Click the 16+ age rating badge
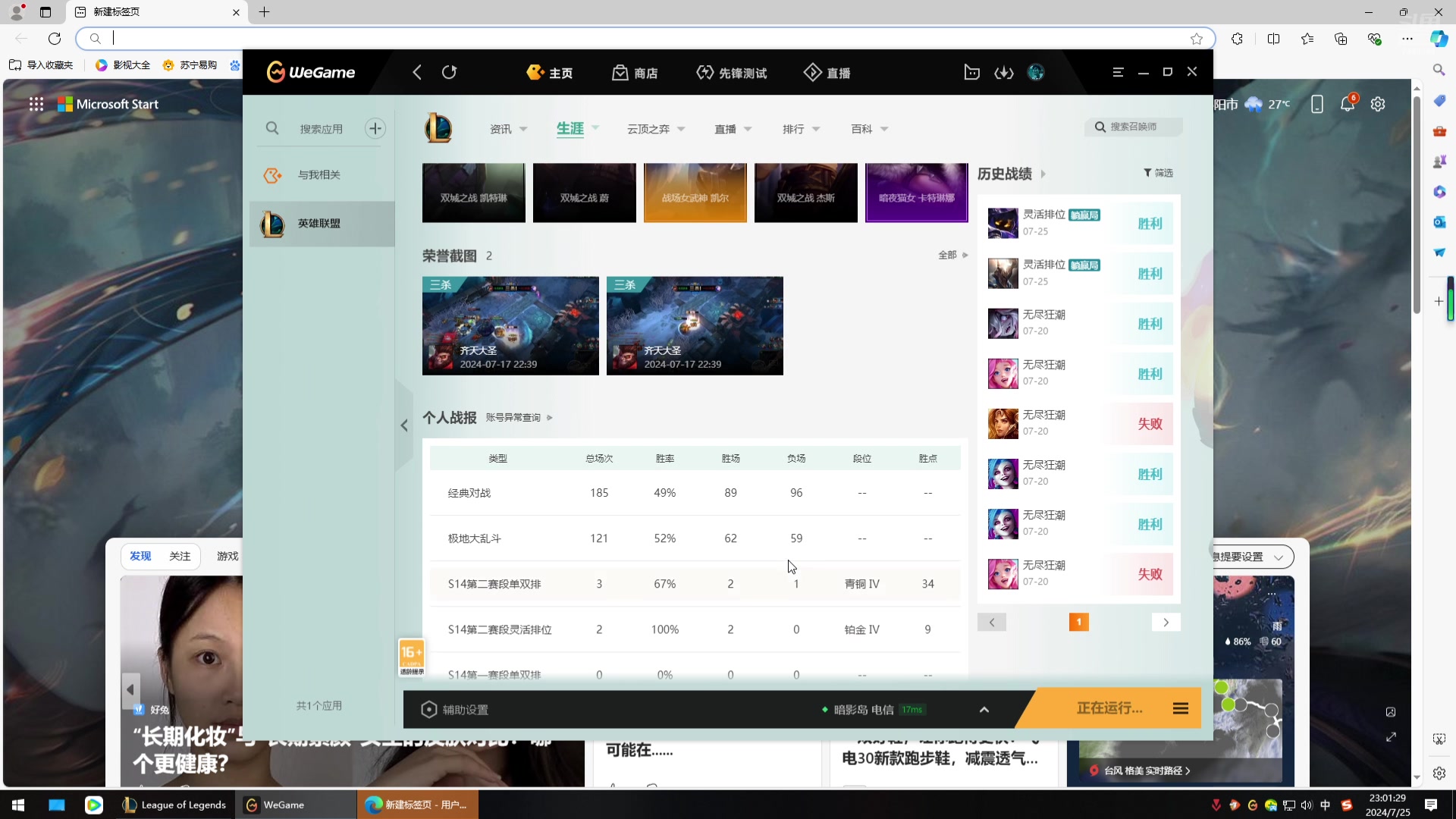 [412, 657]
